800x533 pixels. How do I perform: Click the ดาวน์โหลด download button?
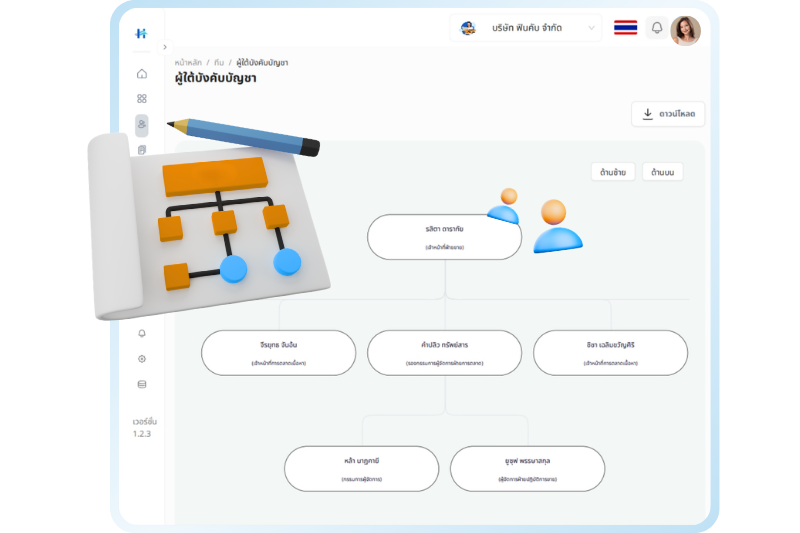tap(668, 114)
